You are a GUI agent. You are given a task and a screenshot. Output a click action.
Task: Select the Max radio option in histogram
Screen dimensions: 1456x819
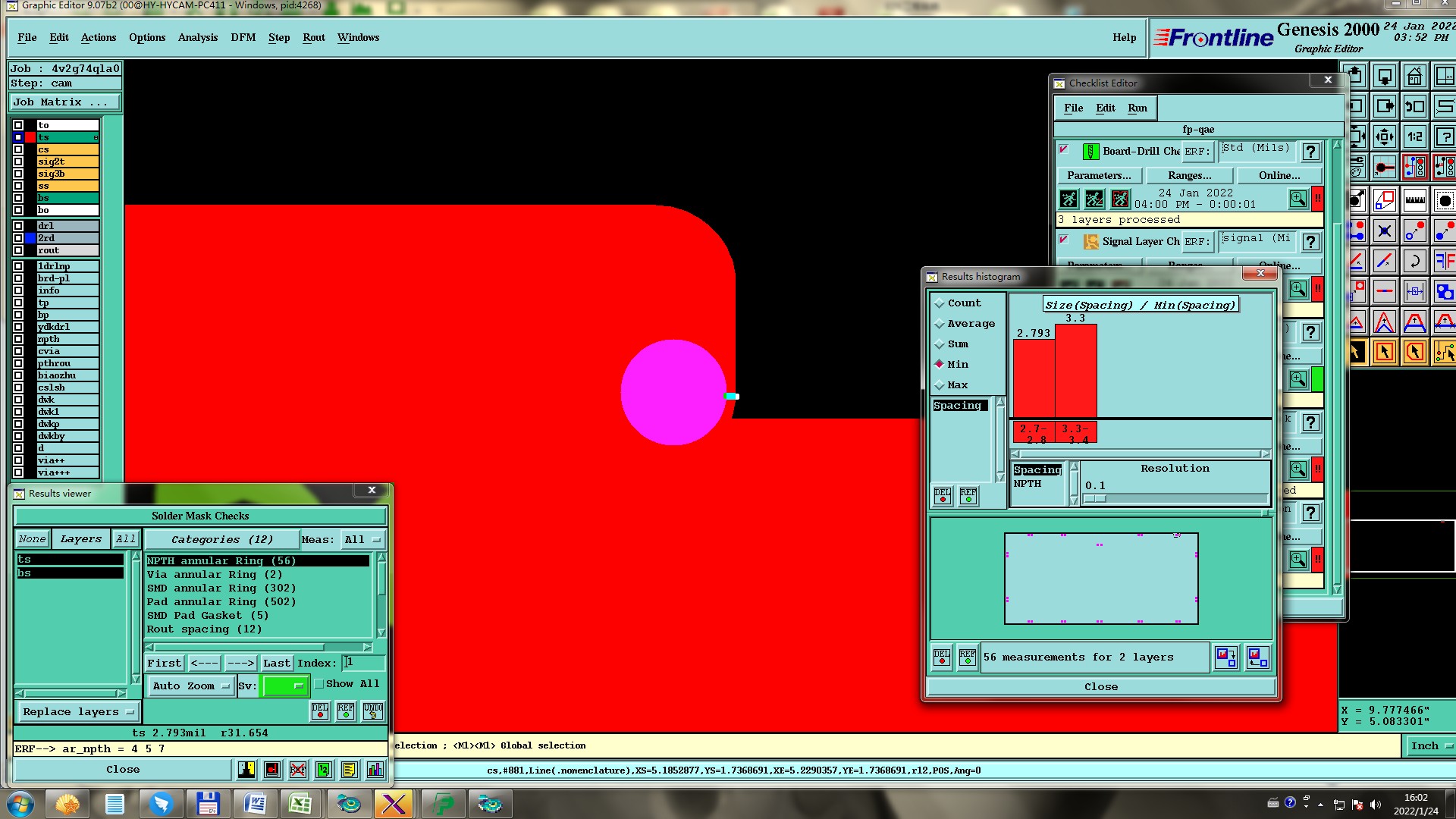coord(940,385)
